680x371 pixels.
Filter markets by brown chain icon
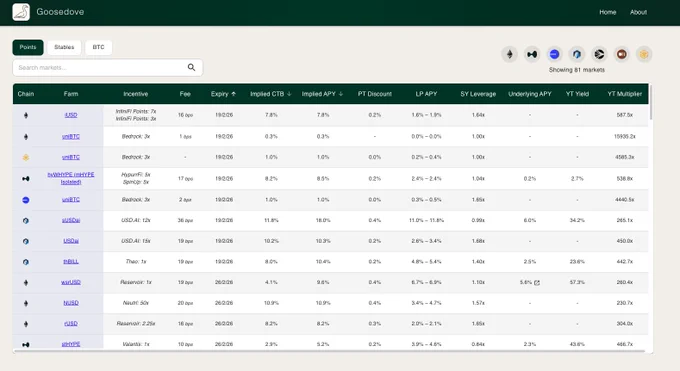[x=621, y=54]
